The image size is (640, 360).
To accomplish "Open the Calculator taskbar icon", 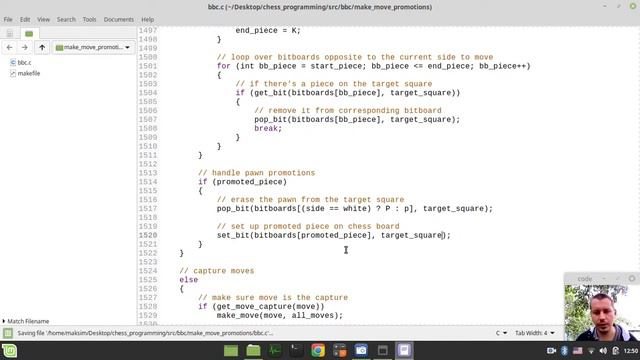I will click(x=340, y=351).
